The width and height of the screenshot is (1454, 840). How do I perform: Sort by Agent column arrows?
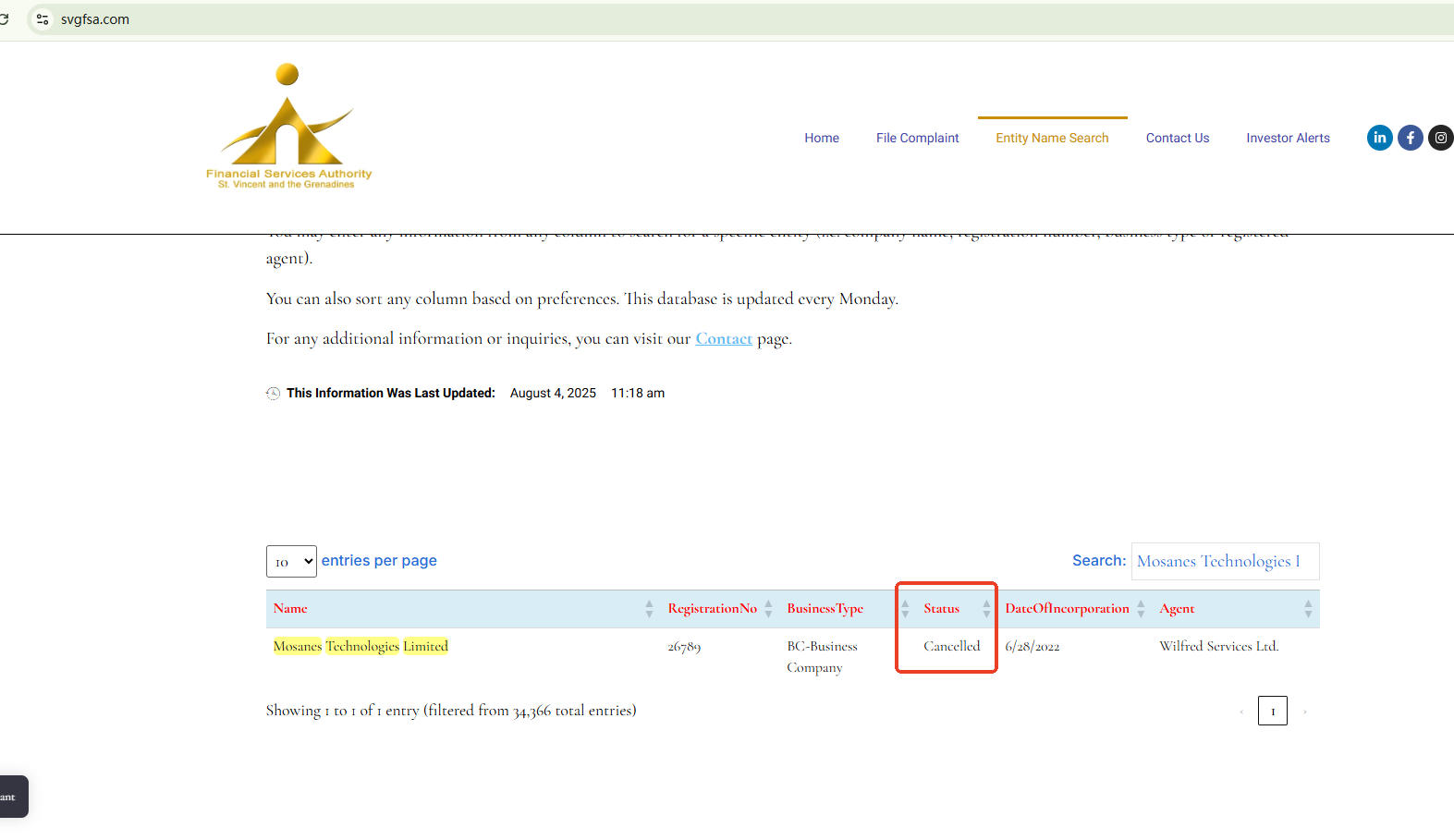(1308, 609)
